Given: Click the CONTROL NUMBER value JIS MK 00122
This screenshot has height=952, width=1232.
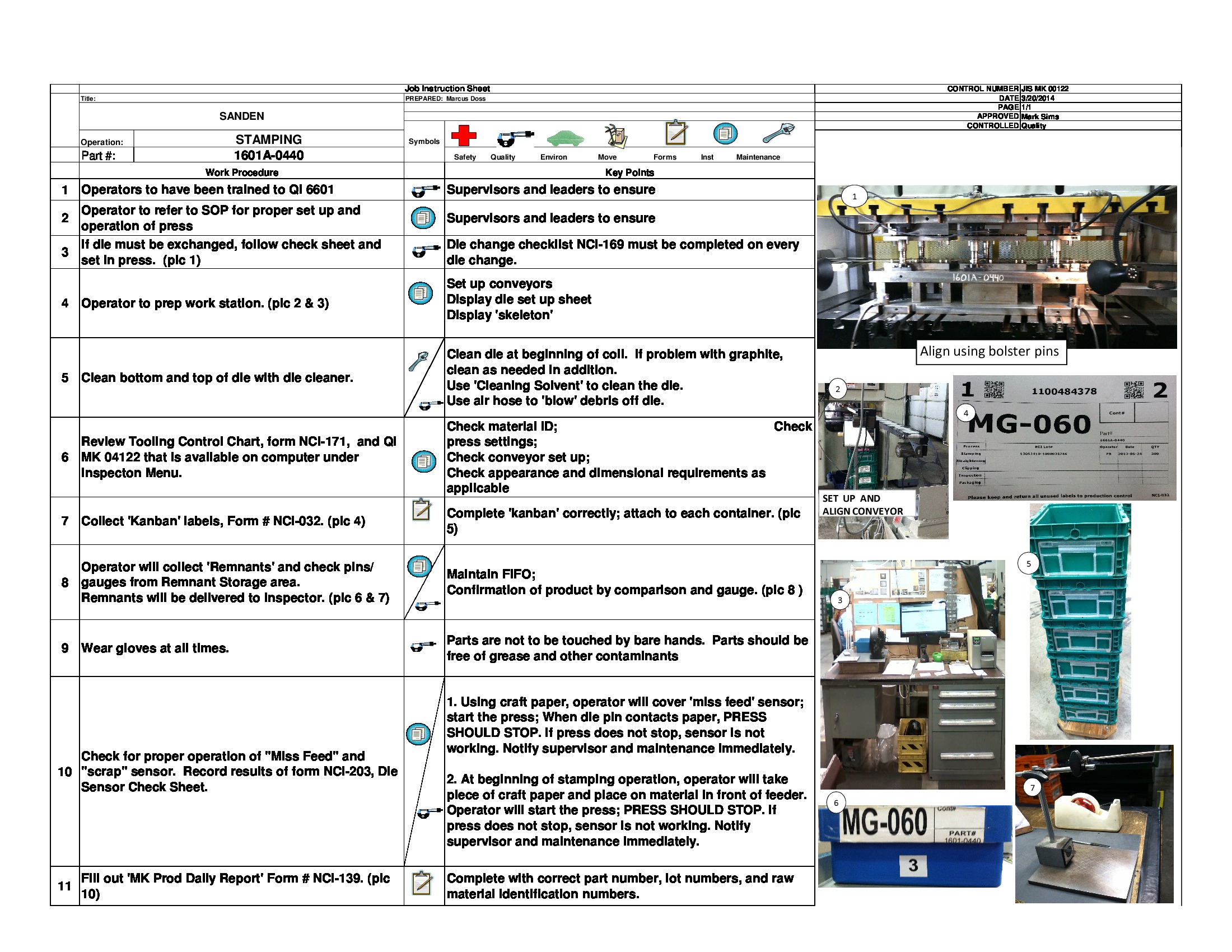Looking at the screenshot, I should [x=1045, y=88].
